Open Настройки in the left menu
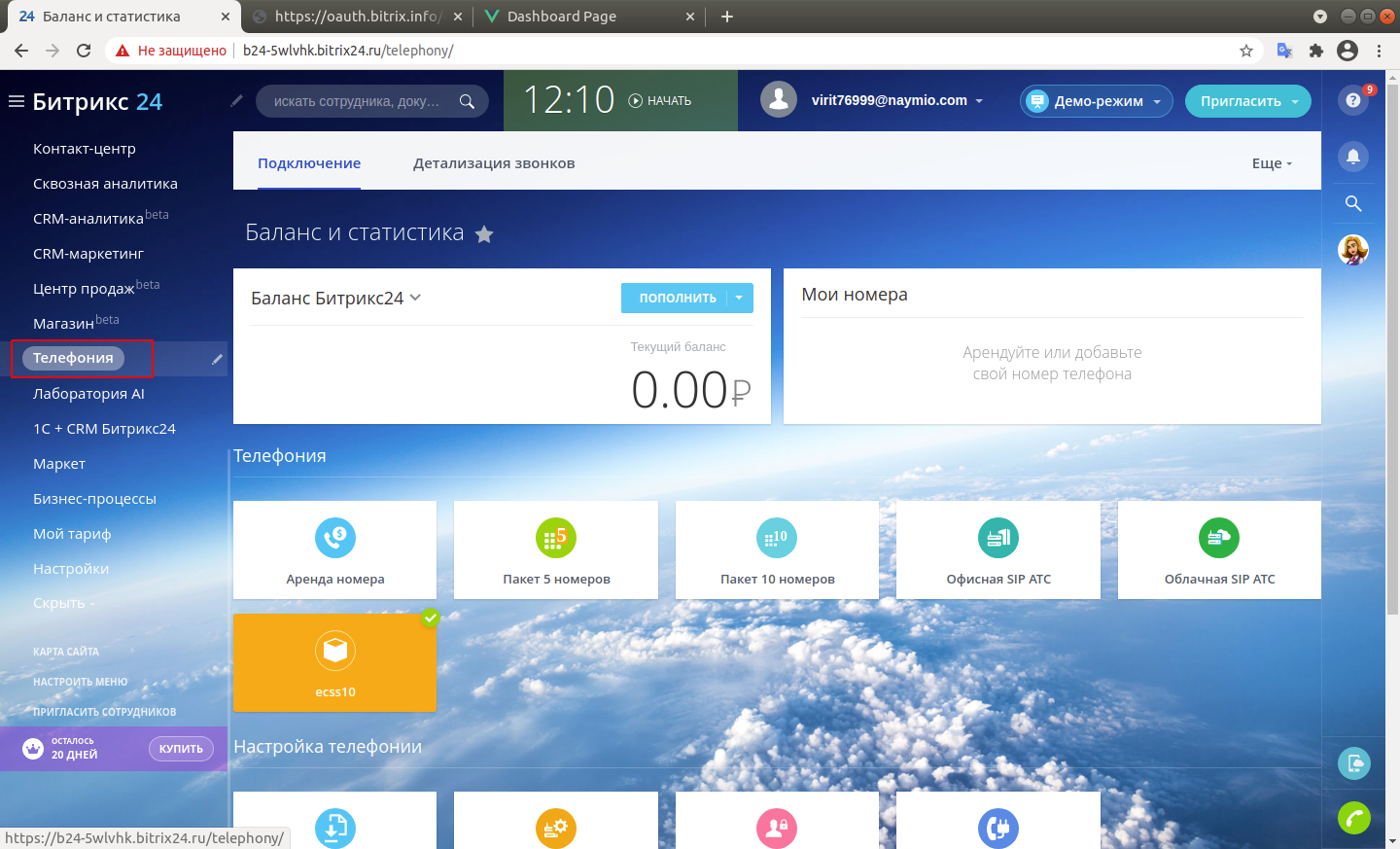This screenshot has height=849, width=1400. coord(71,569)
